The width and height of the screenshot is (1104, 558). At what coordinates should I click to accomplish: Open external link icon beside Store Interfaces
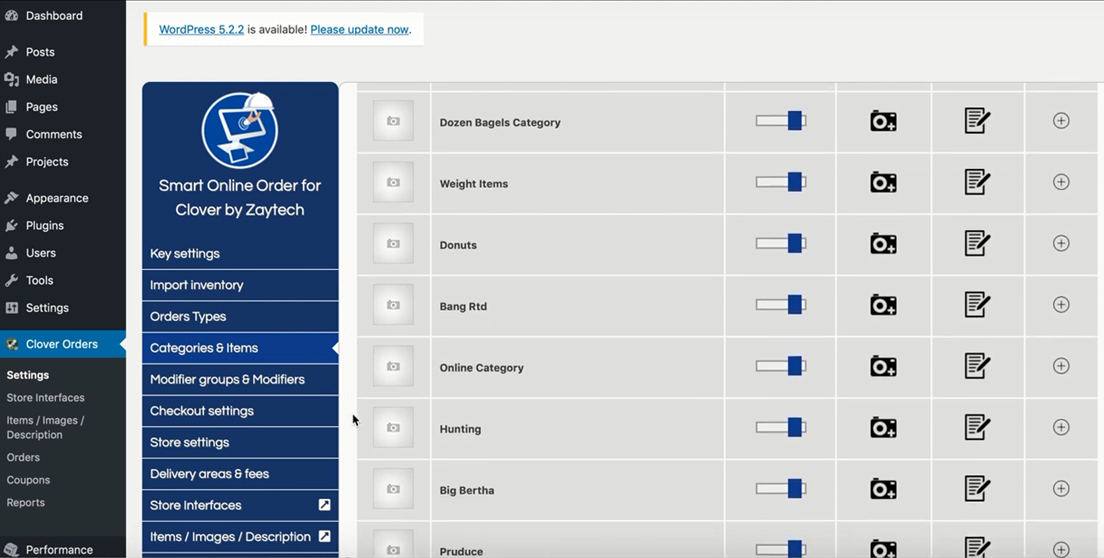(325, 505)
